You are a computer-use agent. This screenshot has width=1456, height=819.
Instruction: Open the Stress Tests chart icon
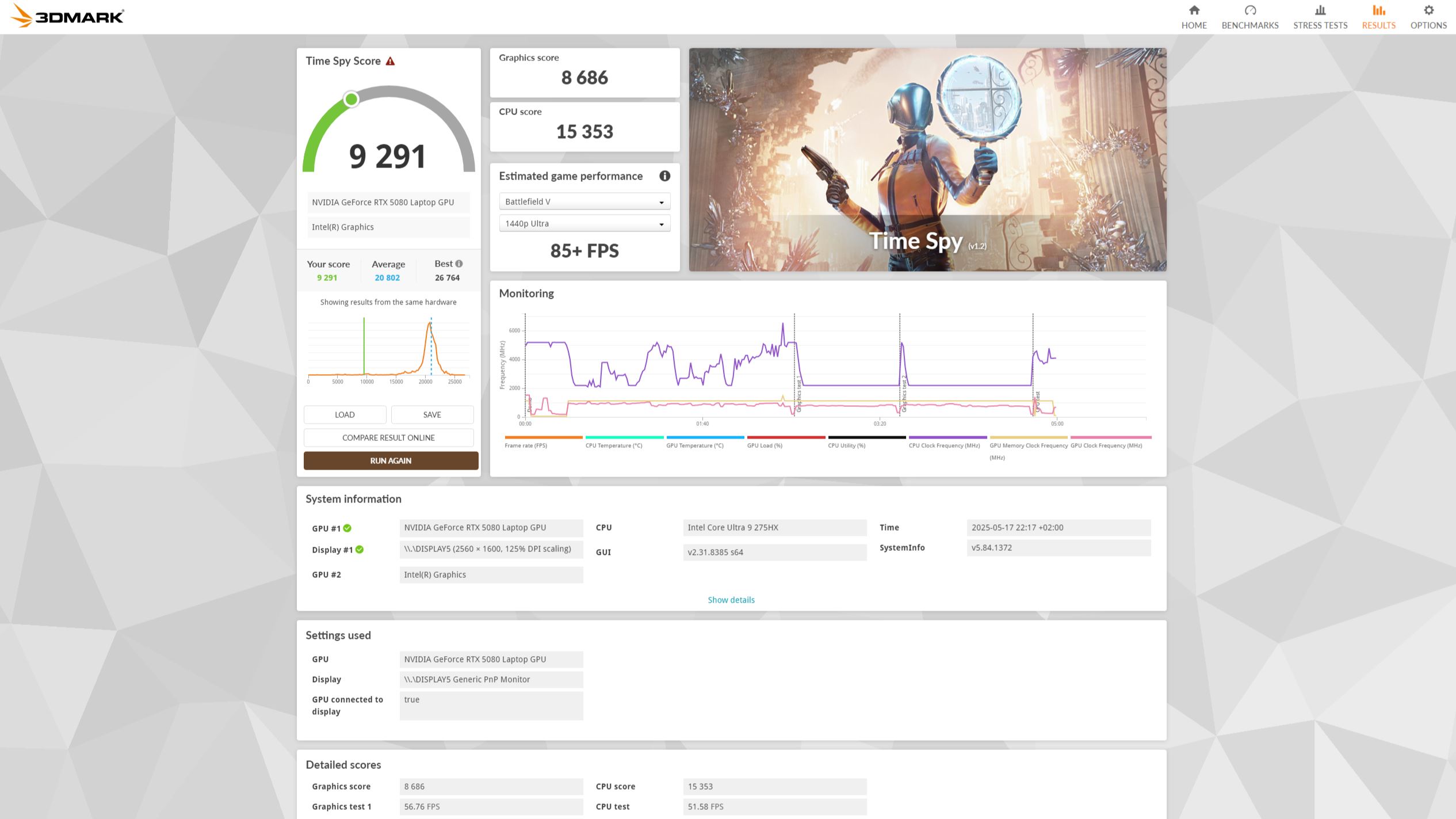pyautogui.click(x=1320, y=10)
